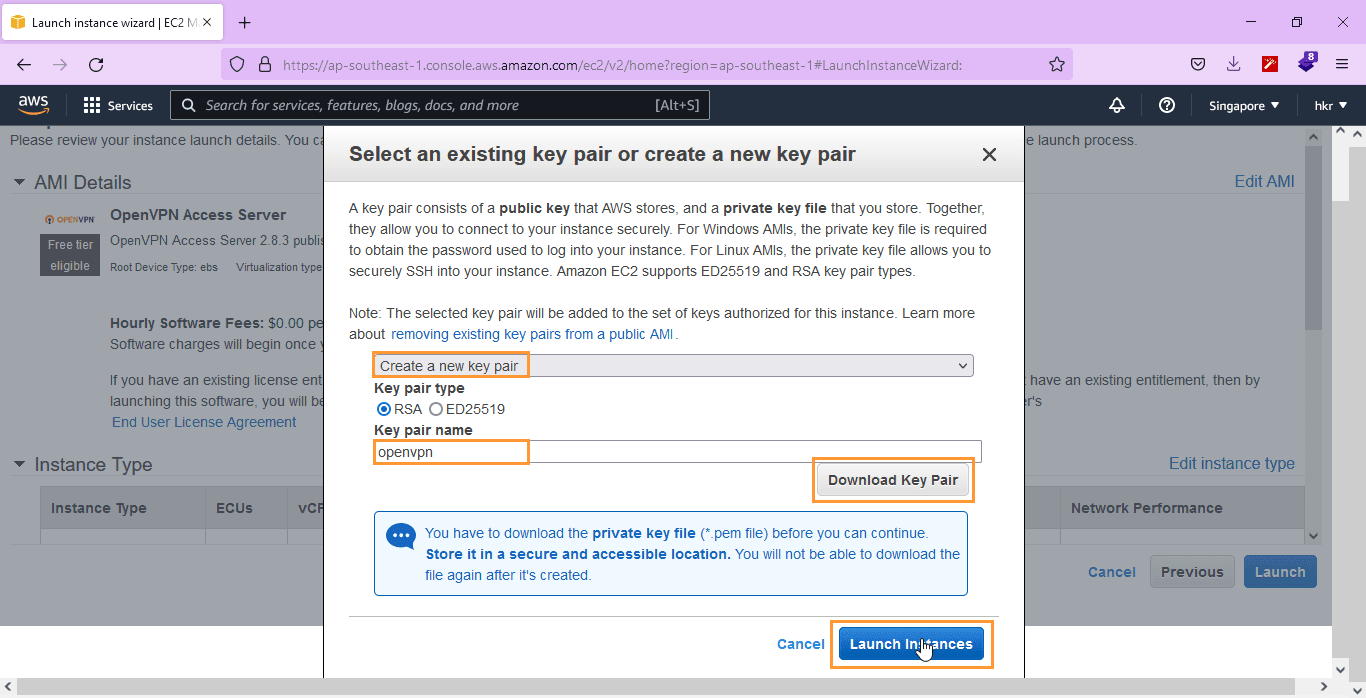Click the wizard Cancel link beside Previous
This screenshot has height=698, width=1366.
click(1112, 572)
